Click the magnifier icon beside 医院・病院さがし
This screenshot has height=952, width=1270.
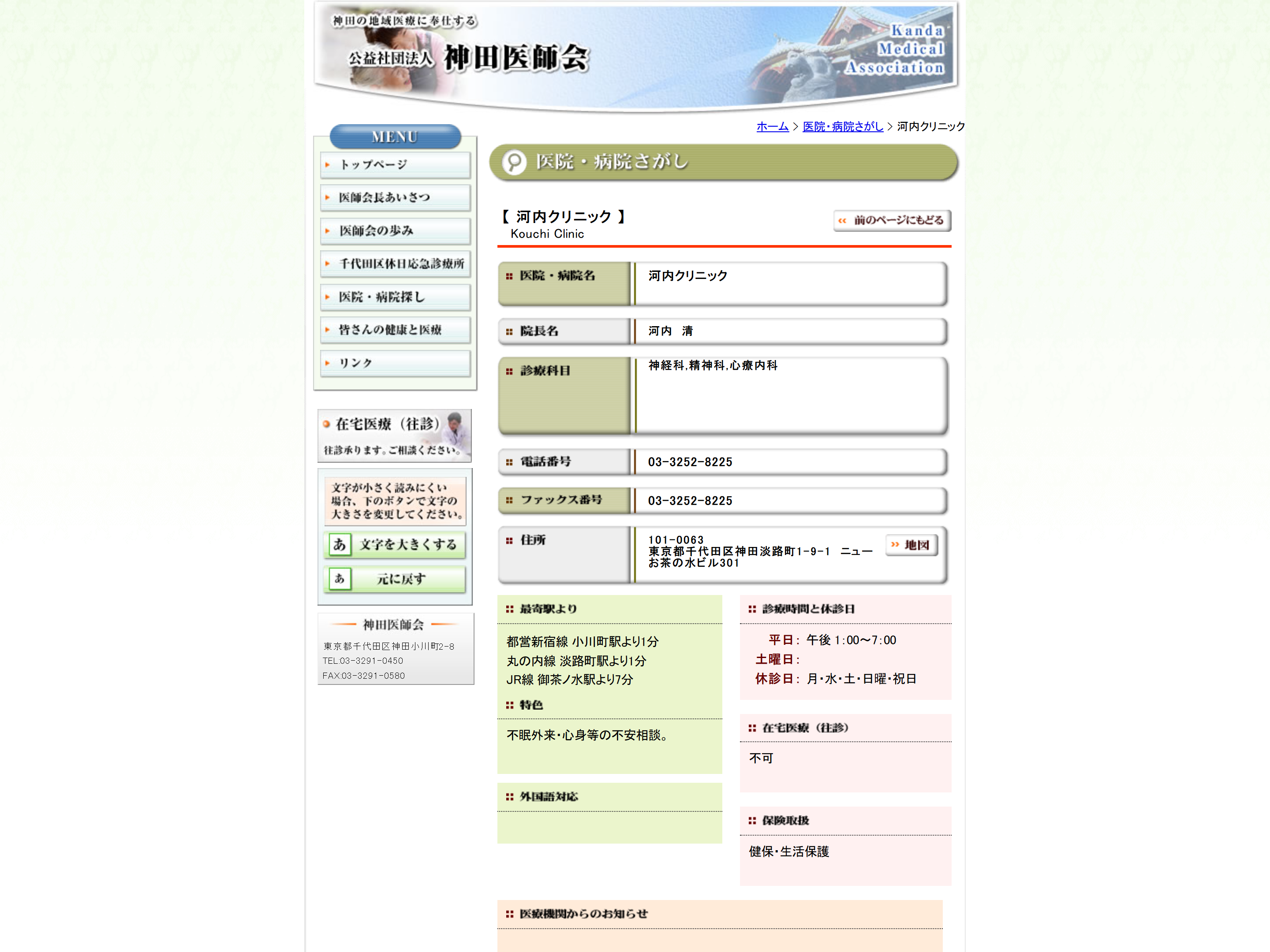click(x=515, y=162)
